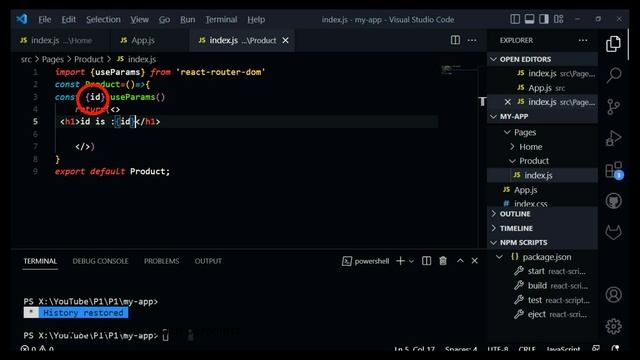Open the new terminal launch profile dropdown
The height and width of the screenshot is (360, 640).
[411, 261]
